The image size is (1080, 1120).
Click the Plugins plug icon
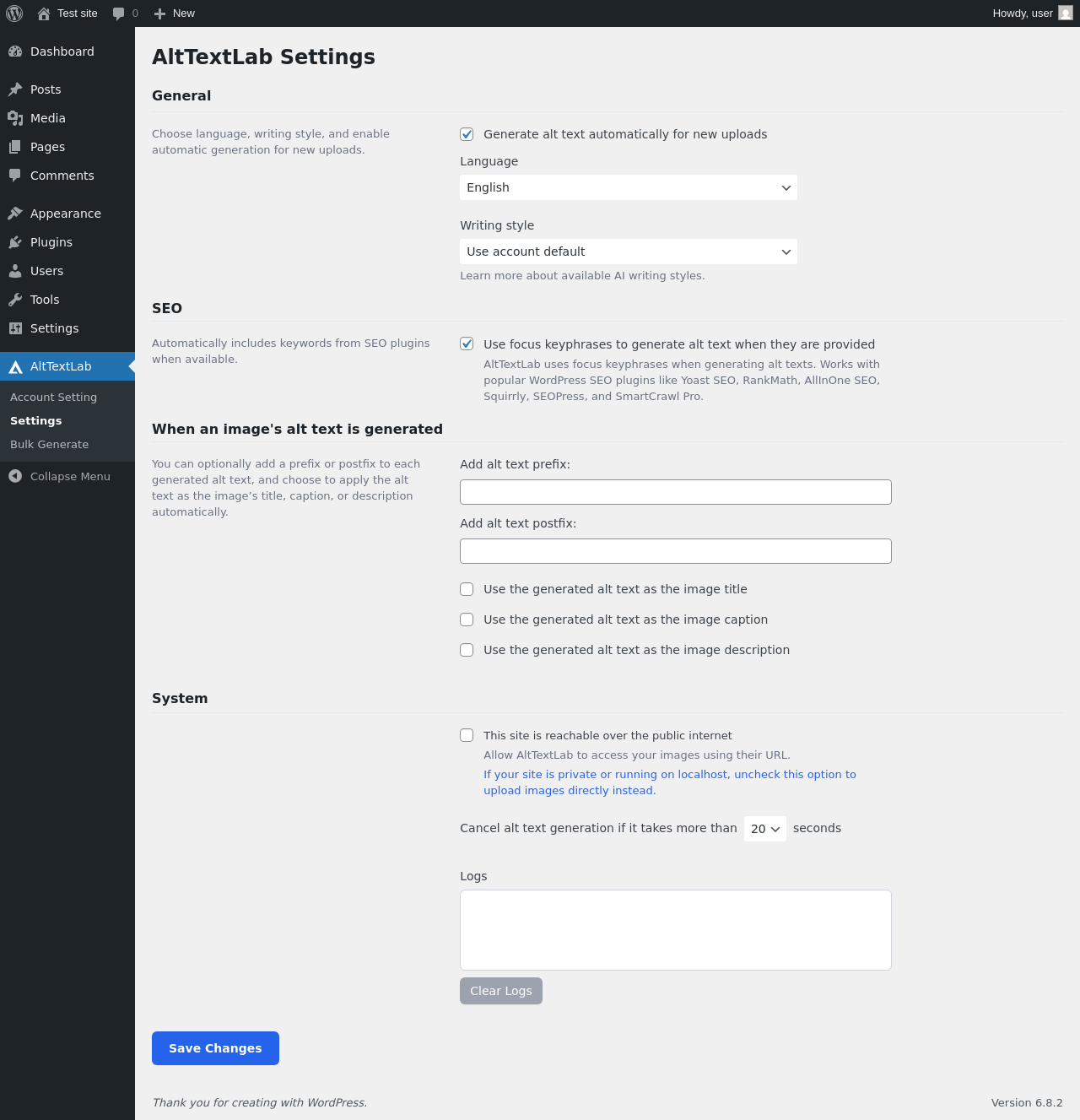(15, 242)
